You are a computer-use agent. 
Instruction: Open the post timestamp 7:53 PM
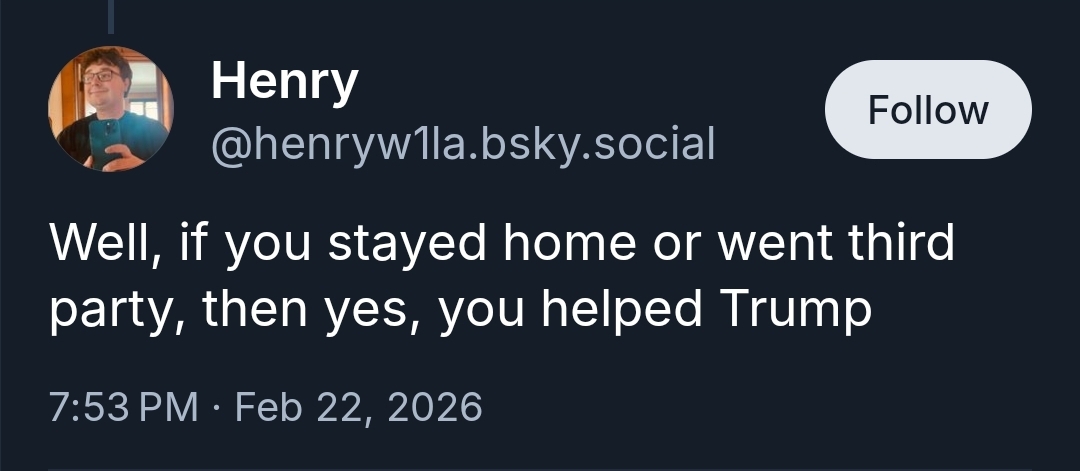coord(124,407)
